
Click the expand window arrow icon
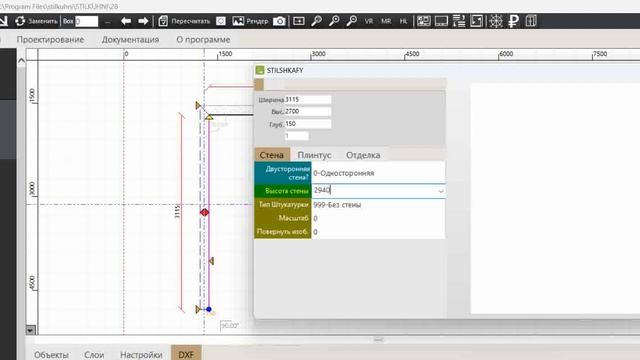tap(476, 21)
